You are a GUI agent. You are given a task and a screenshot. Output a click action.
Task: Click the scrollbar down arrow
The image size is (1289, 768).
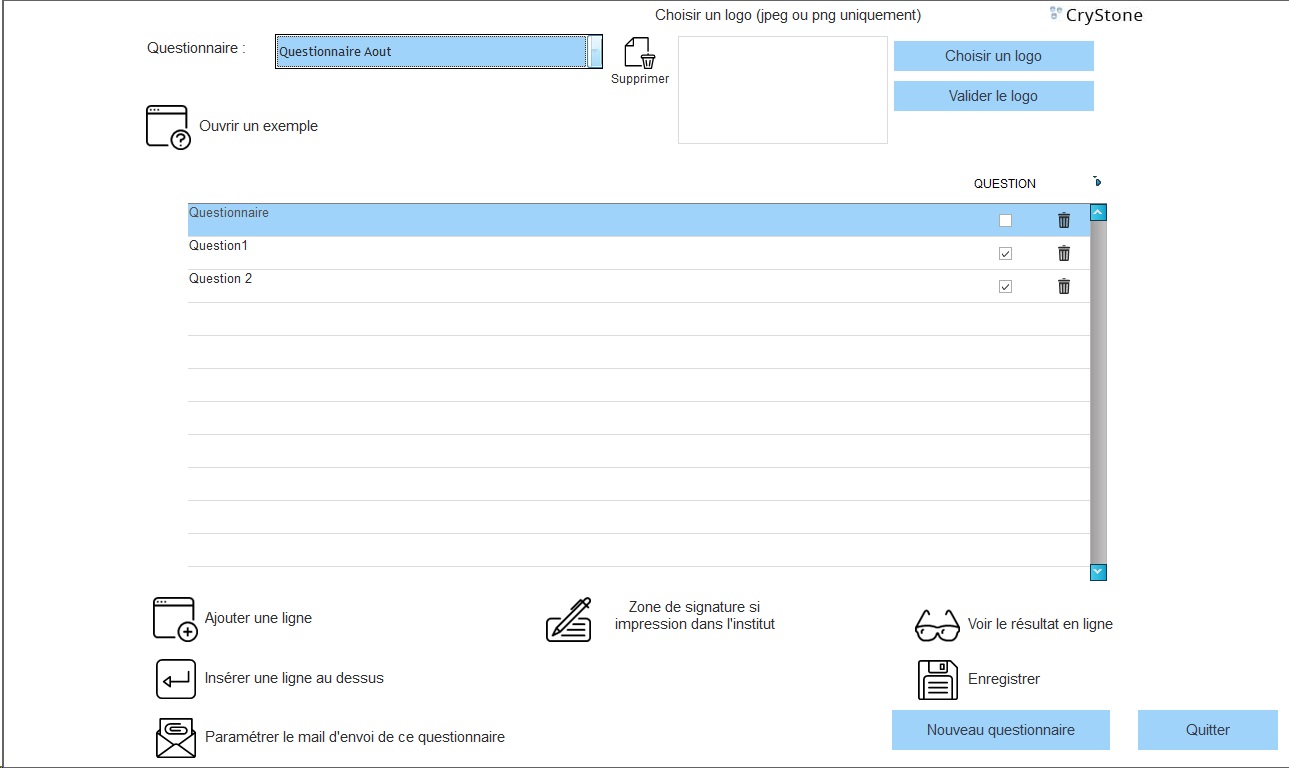tap(1097, 572)
